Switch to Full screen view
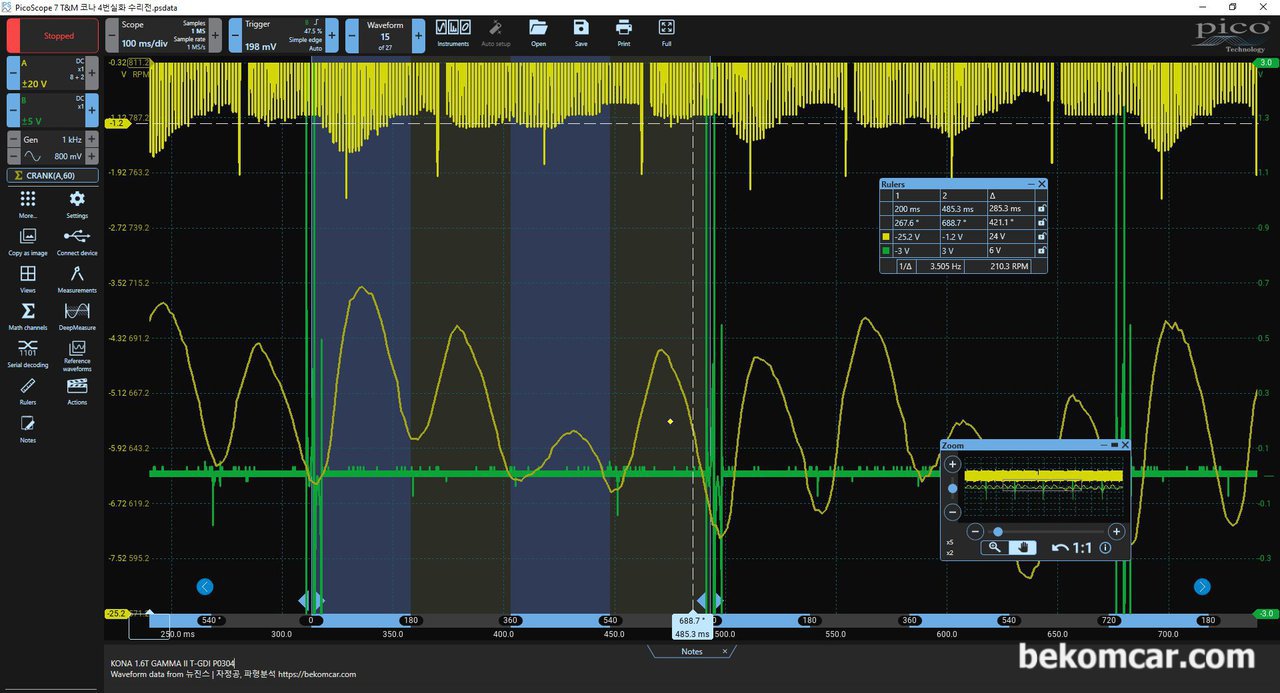1280x693 pixels. tap(667, 32)
